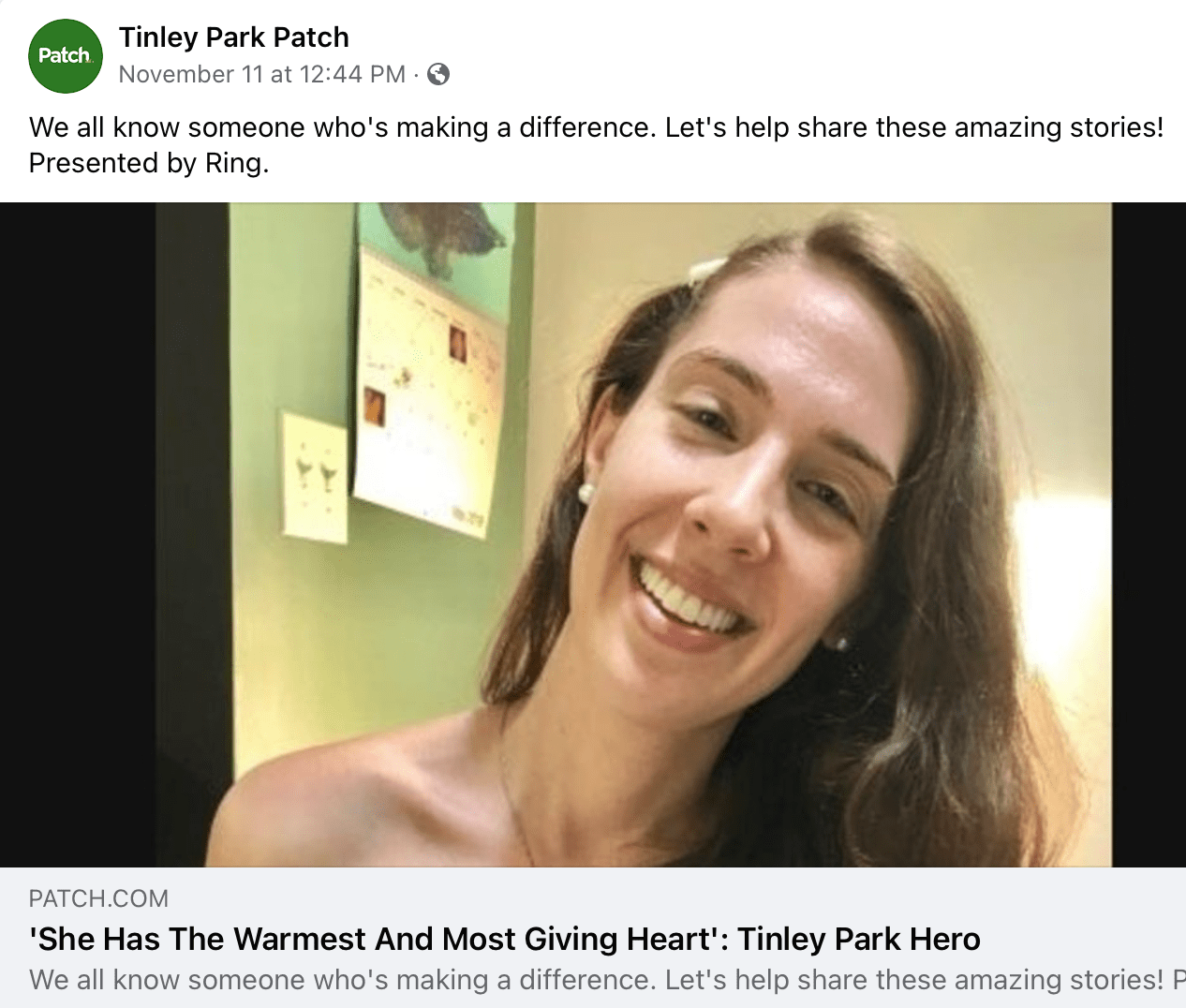The width and height of the screenshot is (1186, 1008).
Task: Click the word "Patch" inside the logo
Action: point(64,56)
